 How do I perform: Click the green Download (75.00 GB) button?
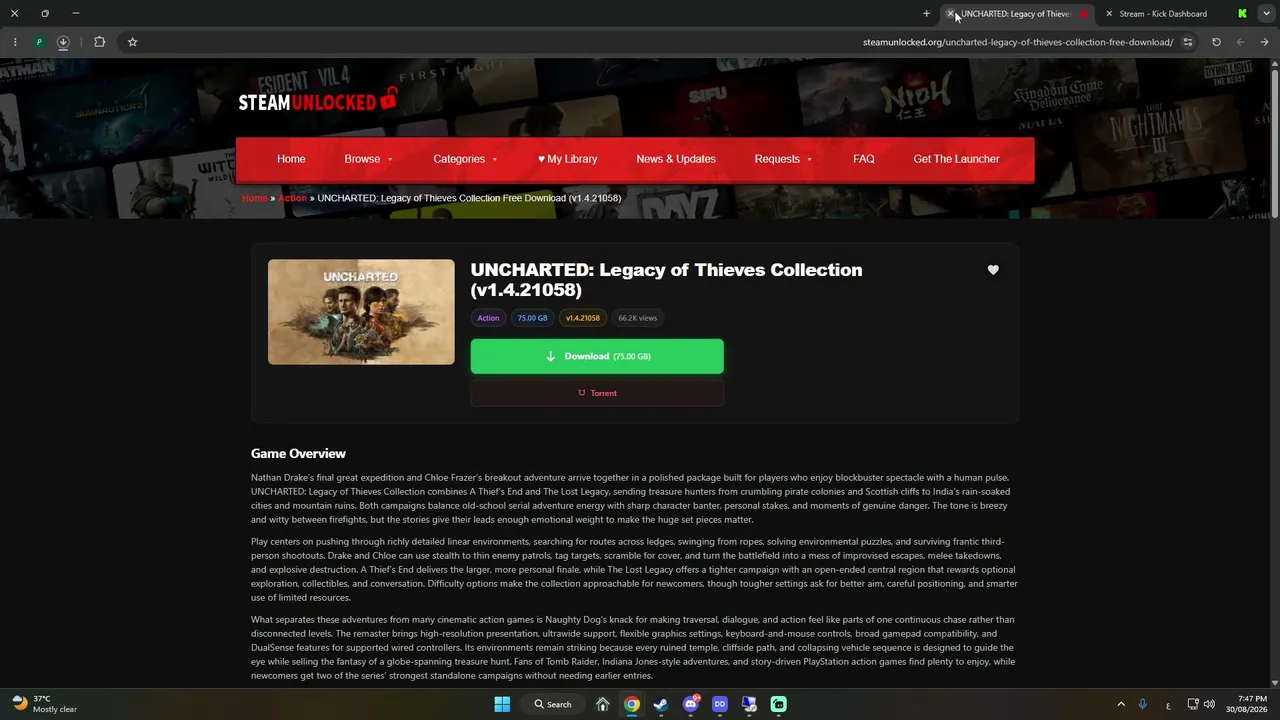pyautogui.click(x=597, y=356)
